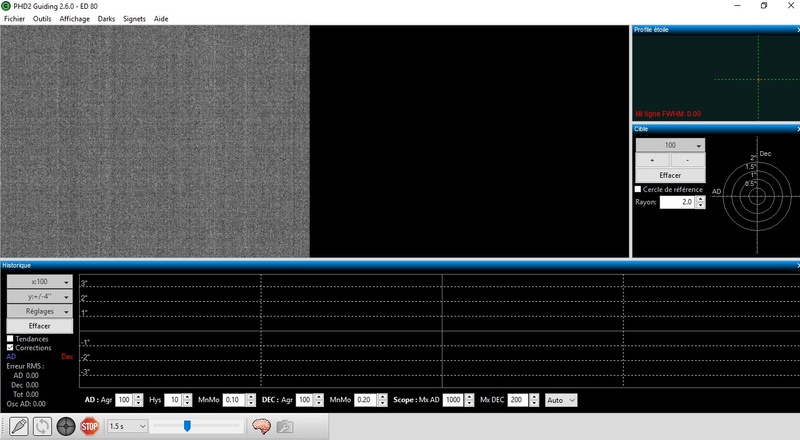Click the bullseye target display
Image resolution: width=800 pixels, height=440 pixels.
(757, 195)
